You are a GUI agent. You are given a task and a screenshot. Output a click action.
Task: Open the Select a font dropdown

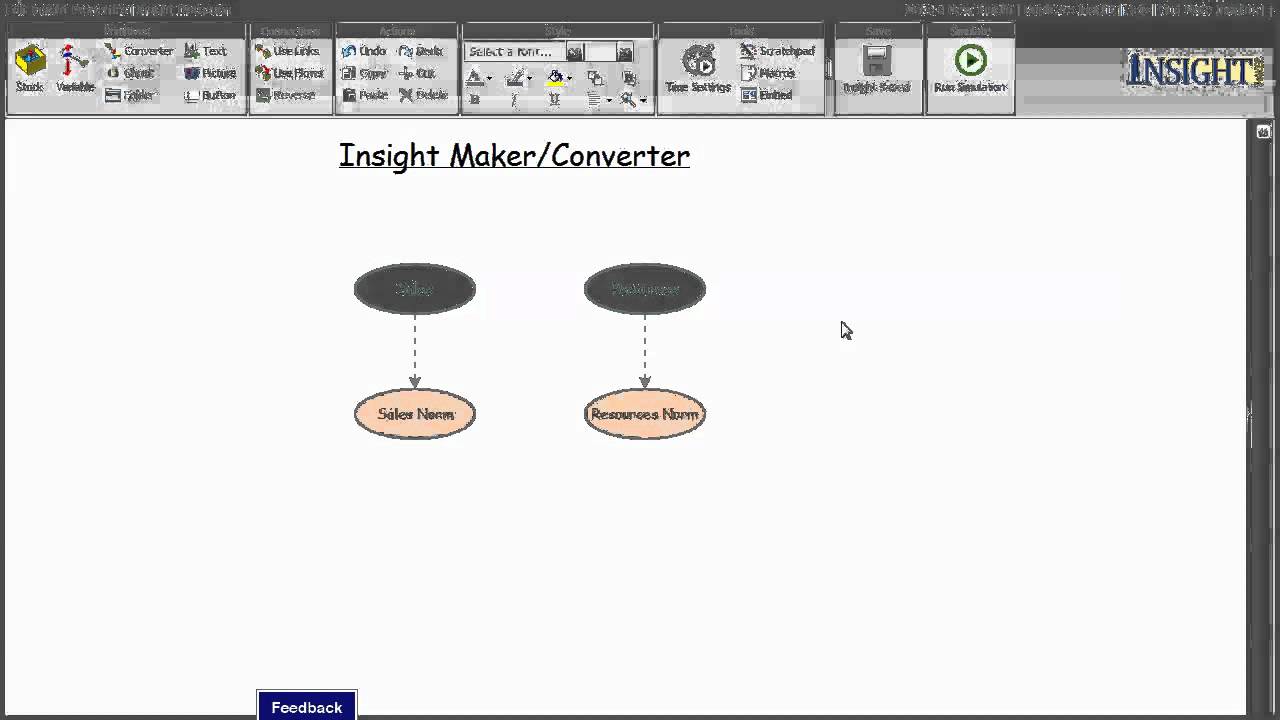tap(525, 52)
